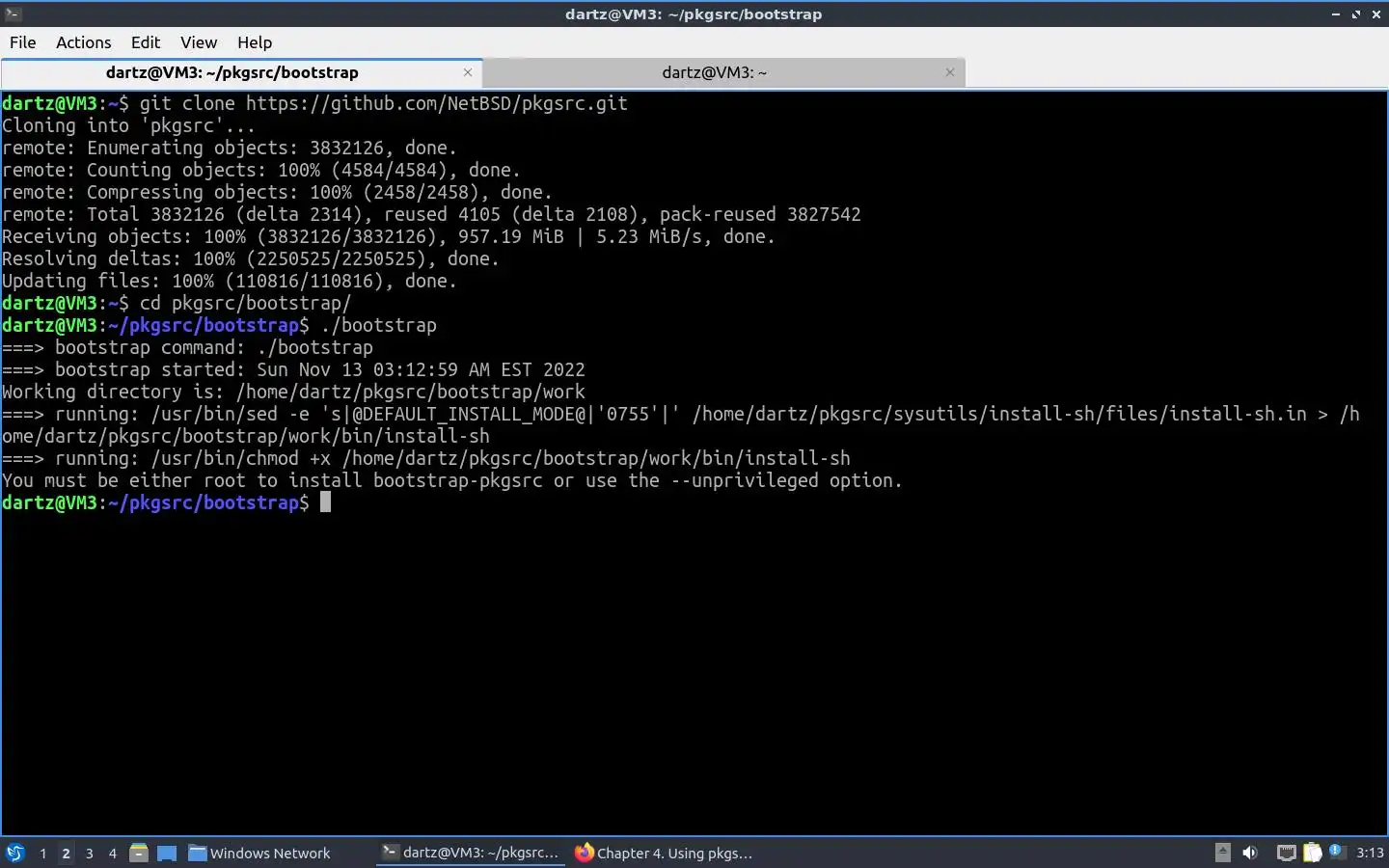1389x868 pixels.
Task: Click the update notifier tray icon
Action: (1336, 851)
